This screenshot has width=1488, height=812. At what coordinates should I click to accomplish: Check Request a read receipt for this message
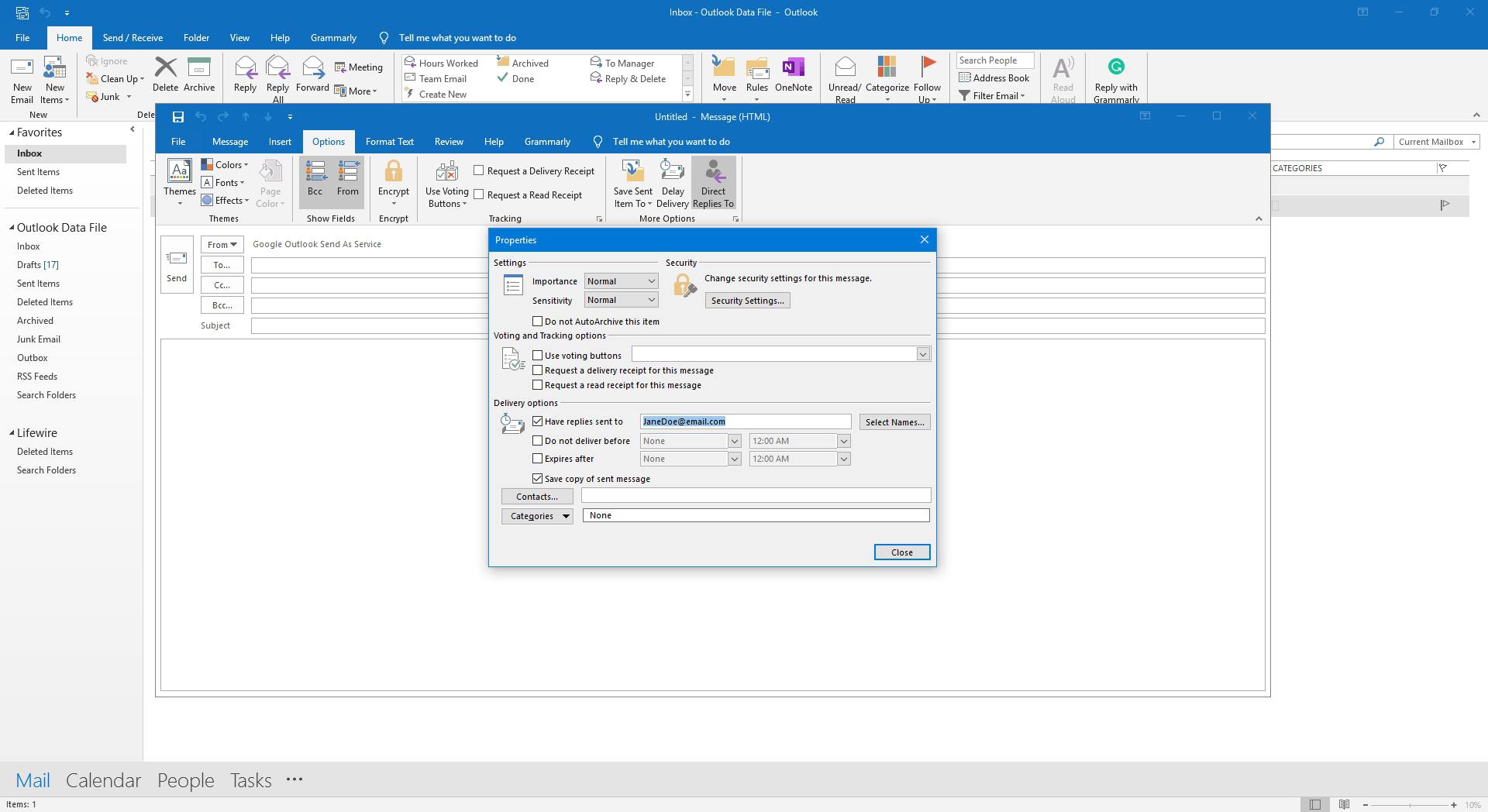(537, 384)
